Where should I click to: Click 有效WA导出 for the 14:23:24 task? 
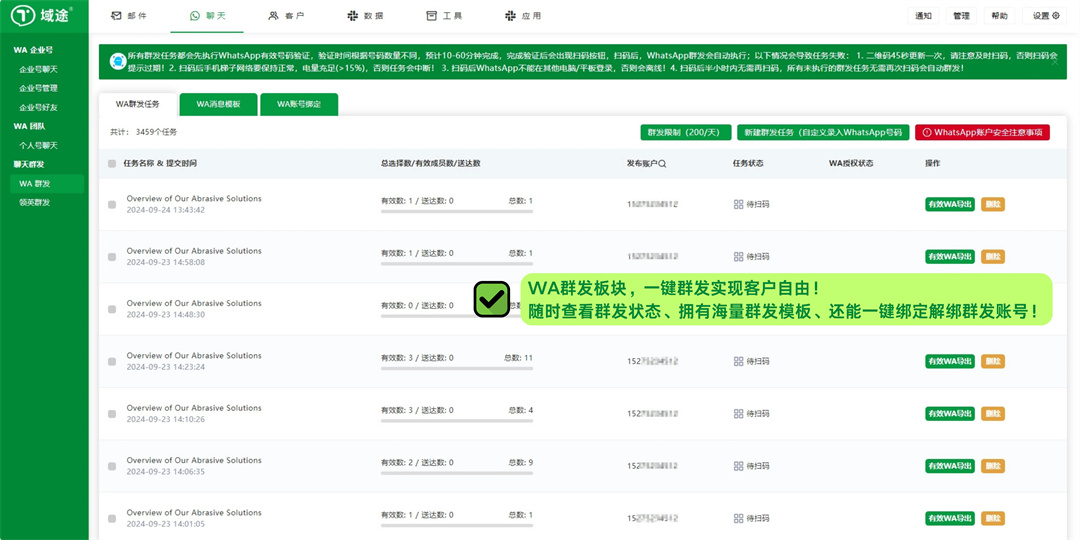click(950, 361)
